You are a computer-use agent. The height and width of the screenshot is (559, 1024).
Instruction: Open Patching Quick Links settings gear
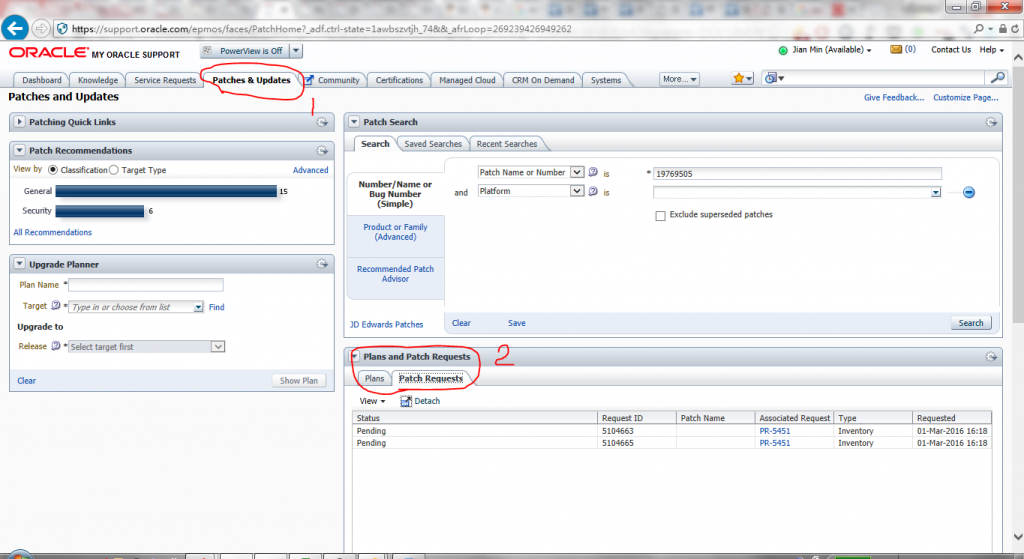tap(322, 122)
